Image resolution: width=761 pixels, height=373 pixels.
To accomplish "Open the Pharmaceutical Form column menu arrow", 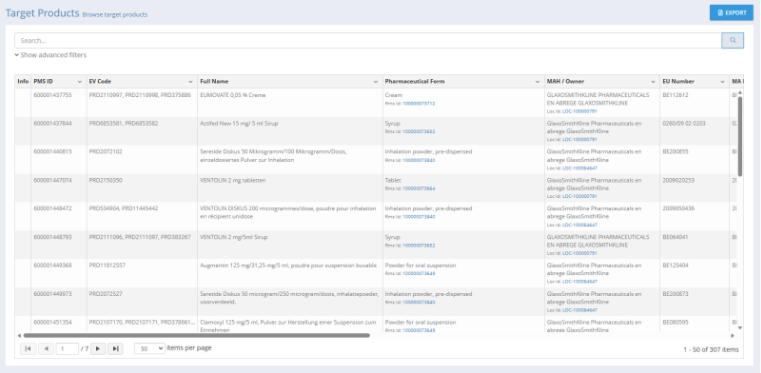I will [537, 81].
